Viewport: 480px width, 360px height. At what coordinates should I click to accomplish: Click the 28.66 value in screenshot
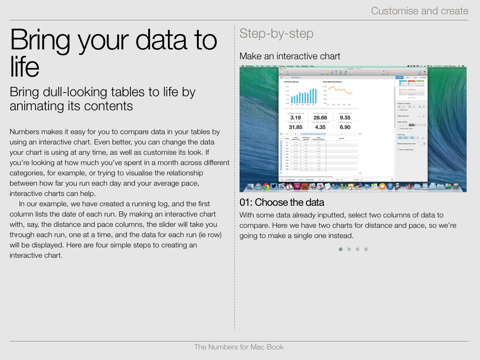(320, 117)
